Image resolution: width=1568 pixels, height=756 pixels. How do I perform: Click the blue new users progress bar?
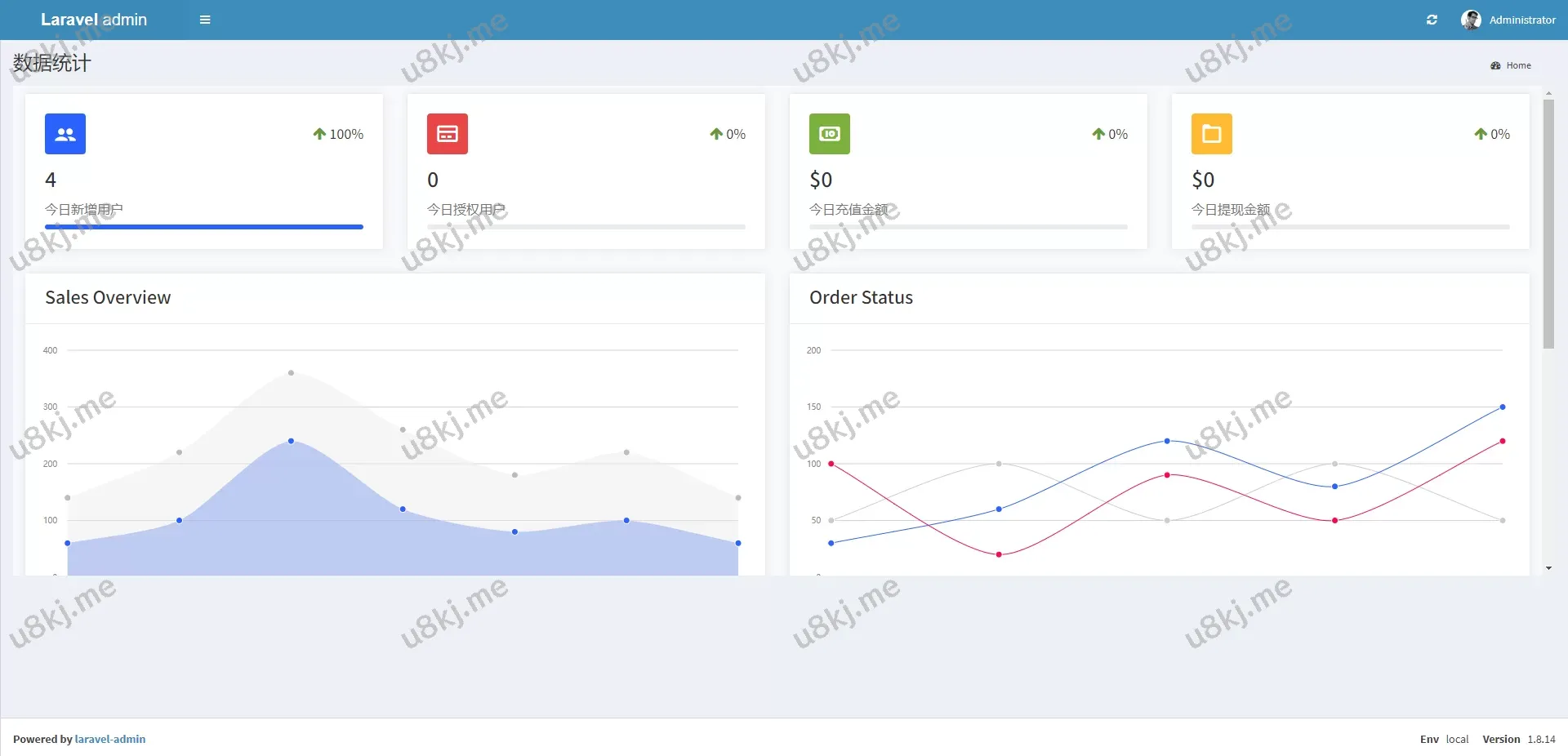(x=203, y=227)
